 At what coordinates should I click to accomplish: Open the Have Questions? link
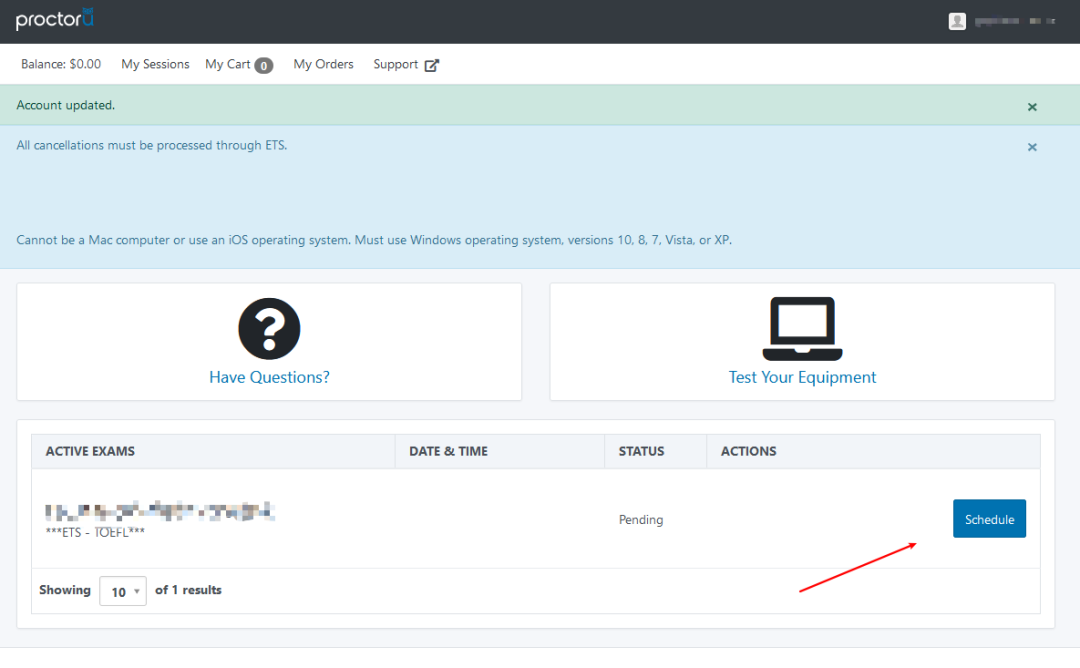[269, 377]
